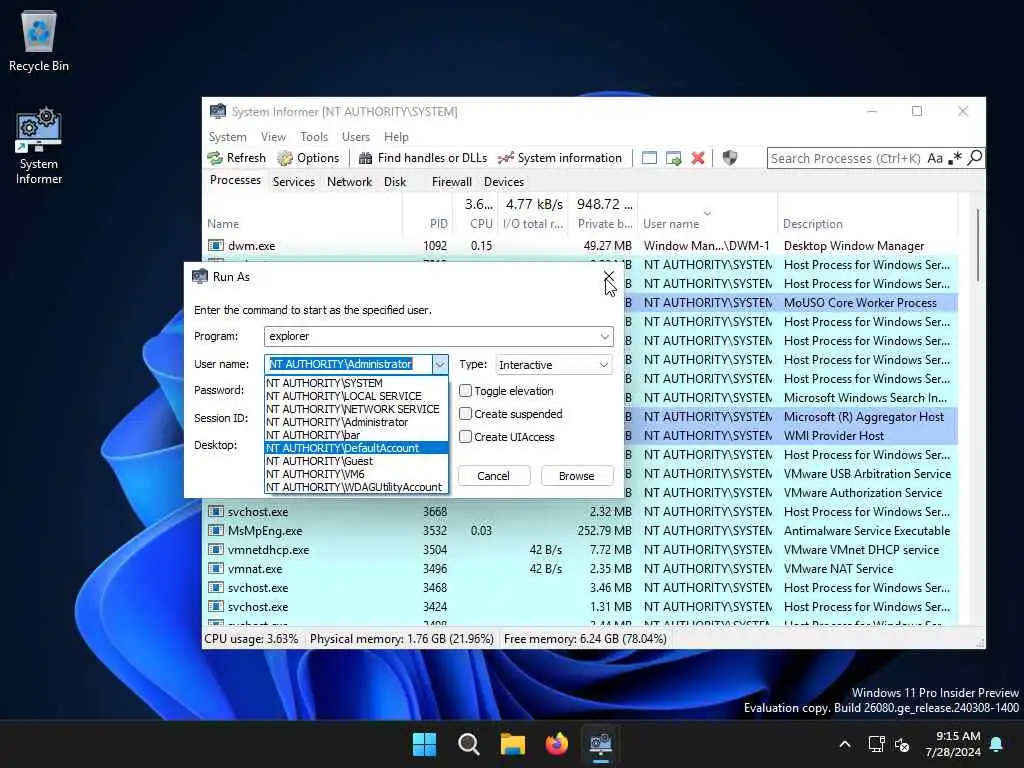The height and width of the screenshot is (768, 1024).
Task: Switch to the Firewall tab
Action: pyautogui.click(x=451, y=182)
